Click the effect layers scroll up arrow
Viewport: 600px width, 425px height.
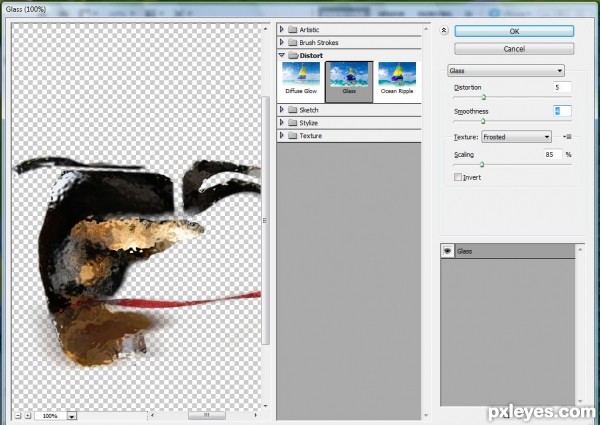coord(580,249)
